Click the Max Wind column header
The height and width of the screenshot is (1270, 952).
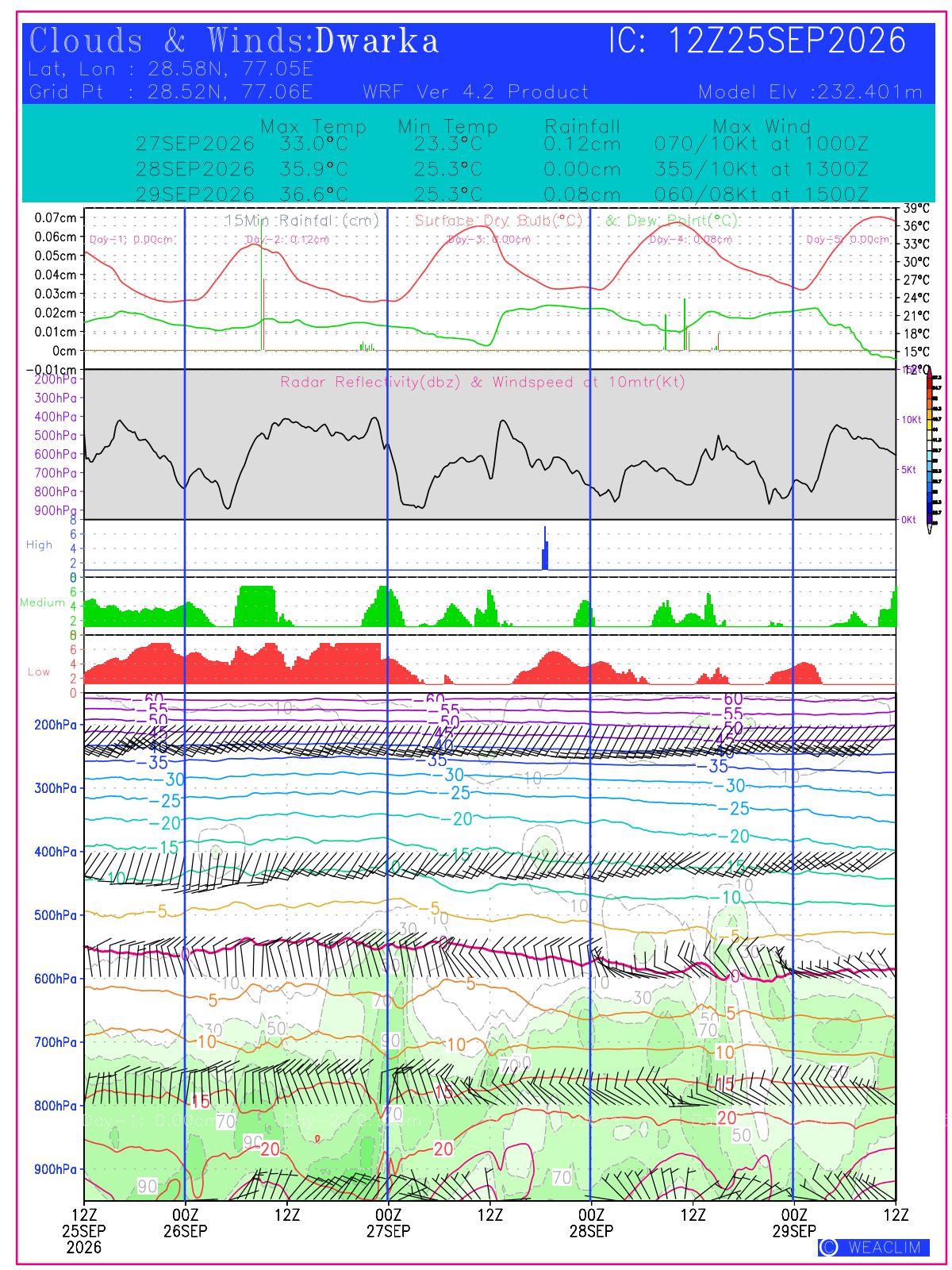762,126
